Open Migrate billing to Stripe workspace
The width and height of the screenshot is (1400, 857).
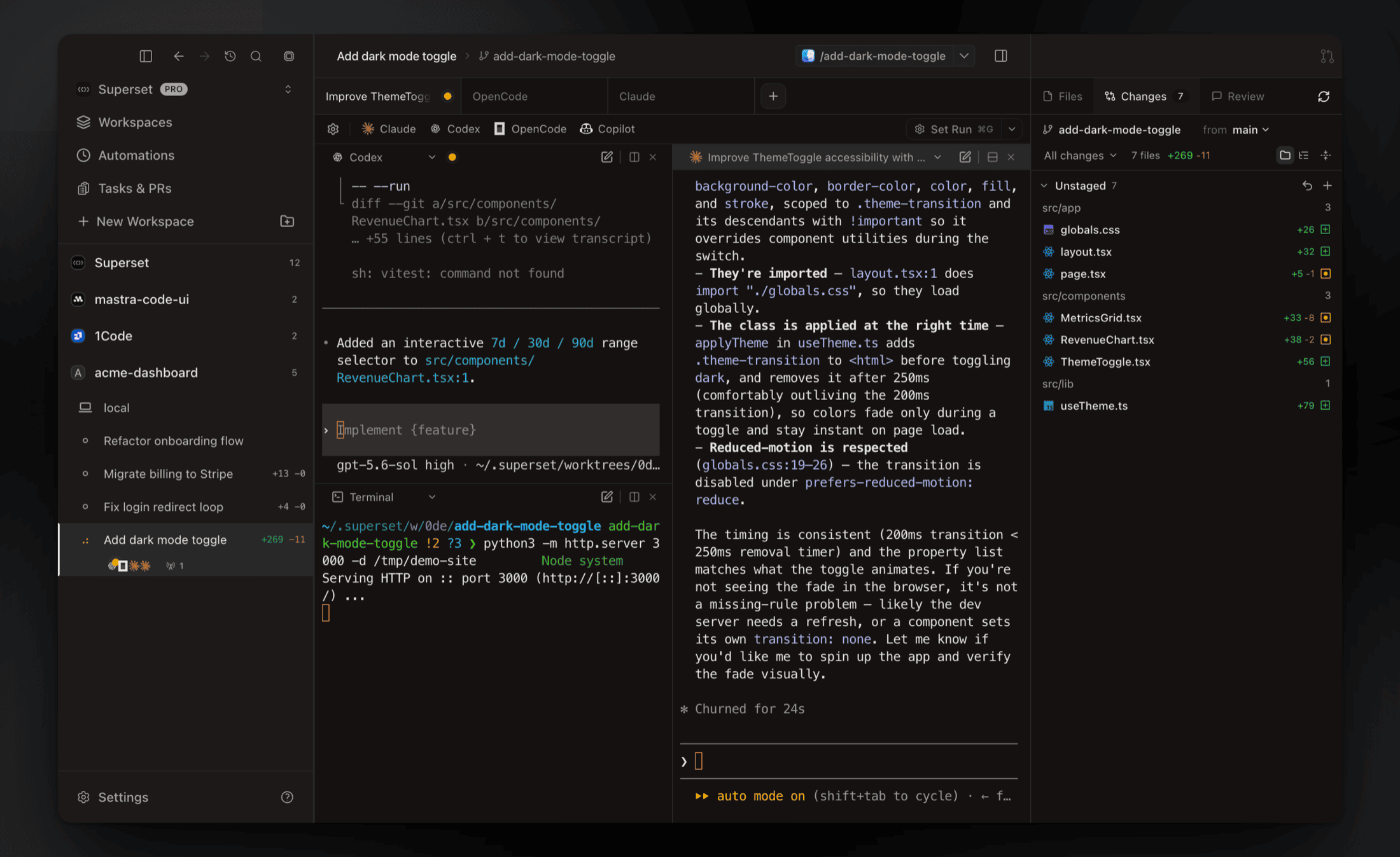(x=185, y=474)
